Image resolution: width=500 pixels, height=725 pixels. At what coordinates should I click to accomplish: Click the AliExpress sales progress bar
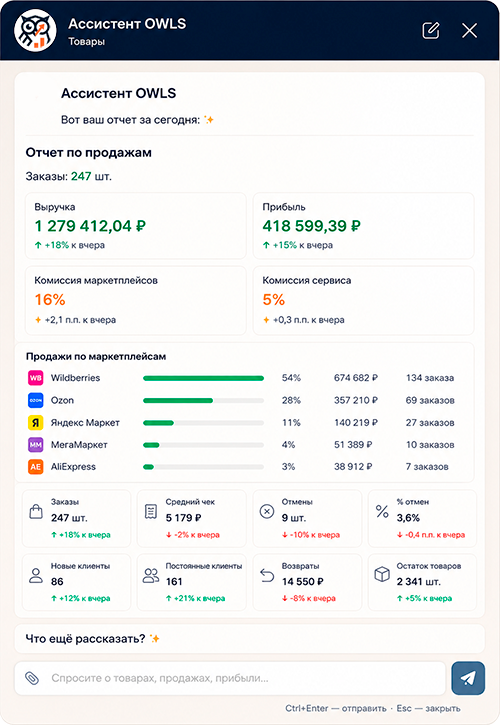point(204,467)
